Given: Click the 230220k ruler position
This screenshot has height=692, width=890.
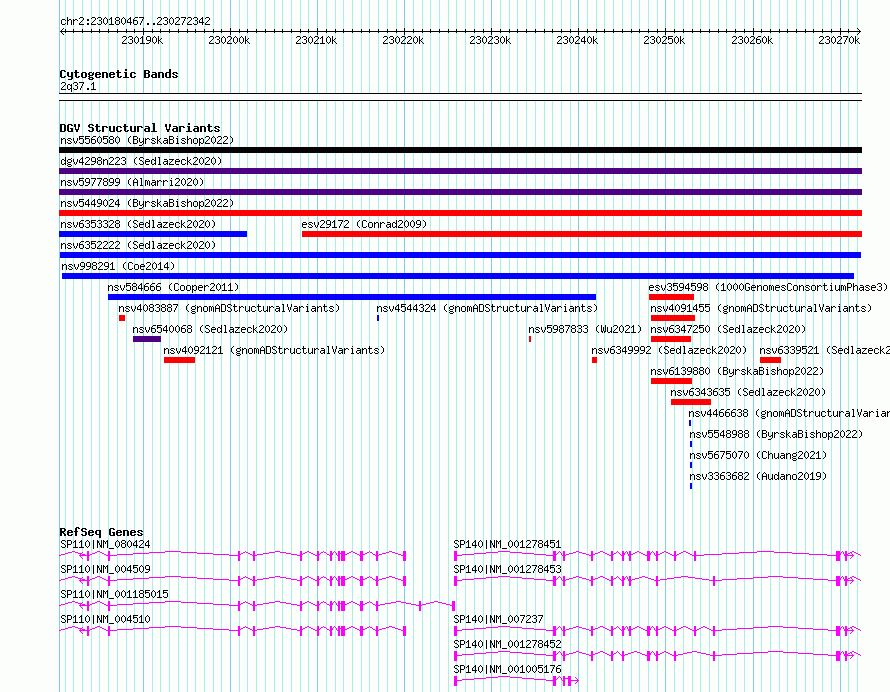Looking at the screenshot, I should (x=403, y=40).
